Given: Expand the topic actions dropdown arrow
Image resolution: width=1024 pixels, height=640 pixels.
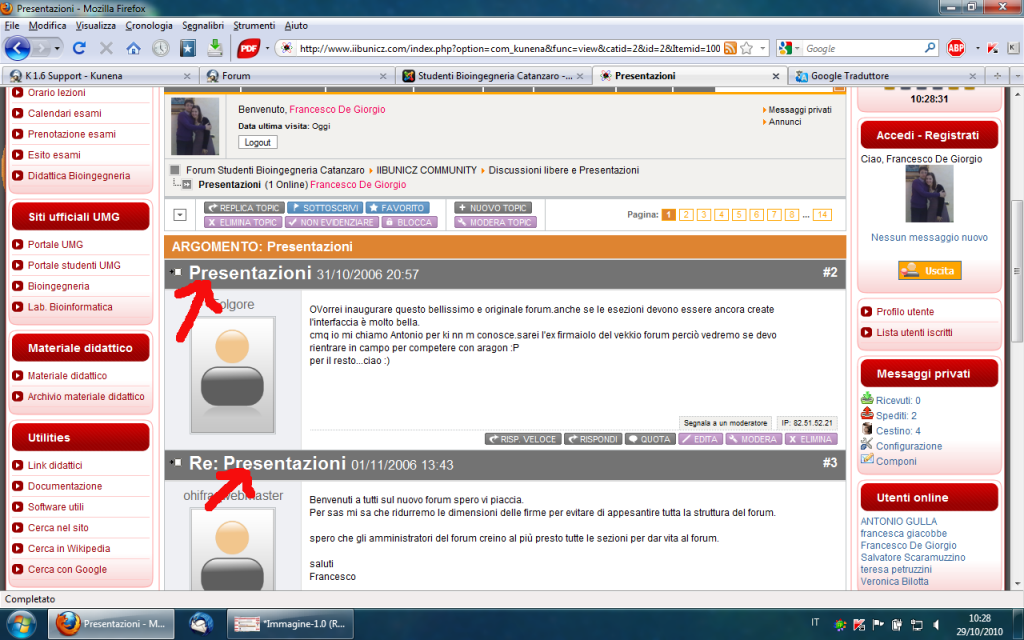Looking at the screenshot, I should click(180, 215).
